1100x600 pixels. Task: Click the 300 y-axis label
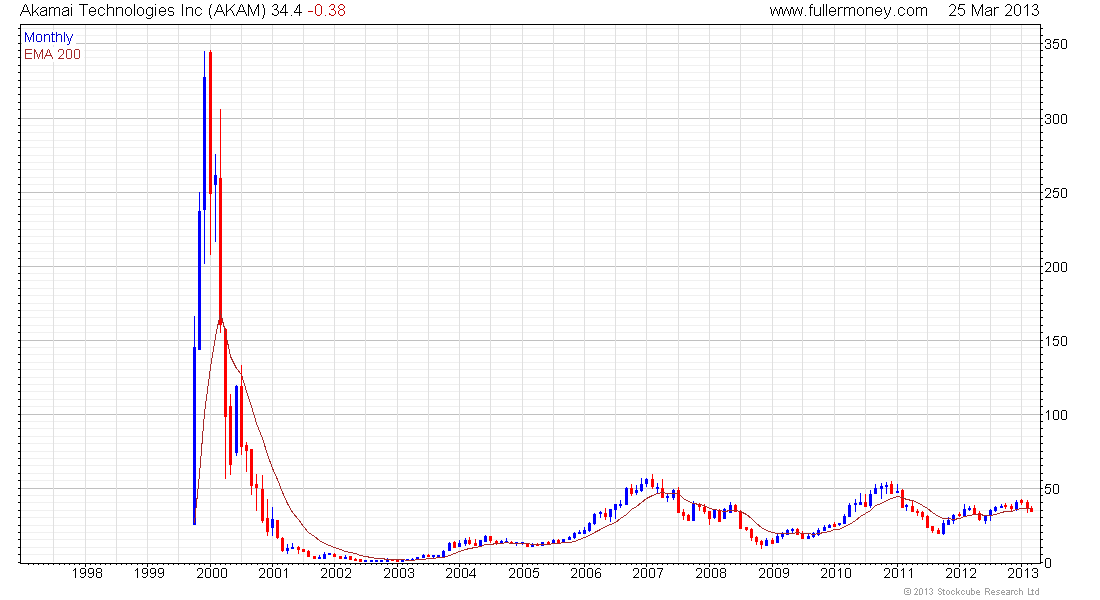coord(1056,119)
